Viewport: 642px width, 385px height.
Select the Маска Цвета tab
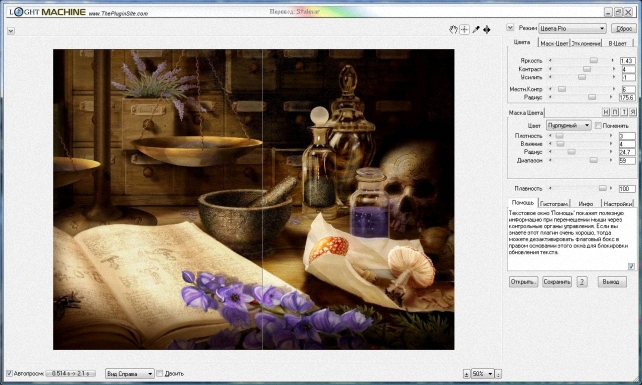pyautogui.click(x=526, y=112)
